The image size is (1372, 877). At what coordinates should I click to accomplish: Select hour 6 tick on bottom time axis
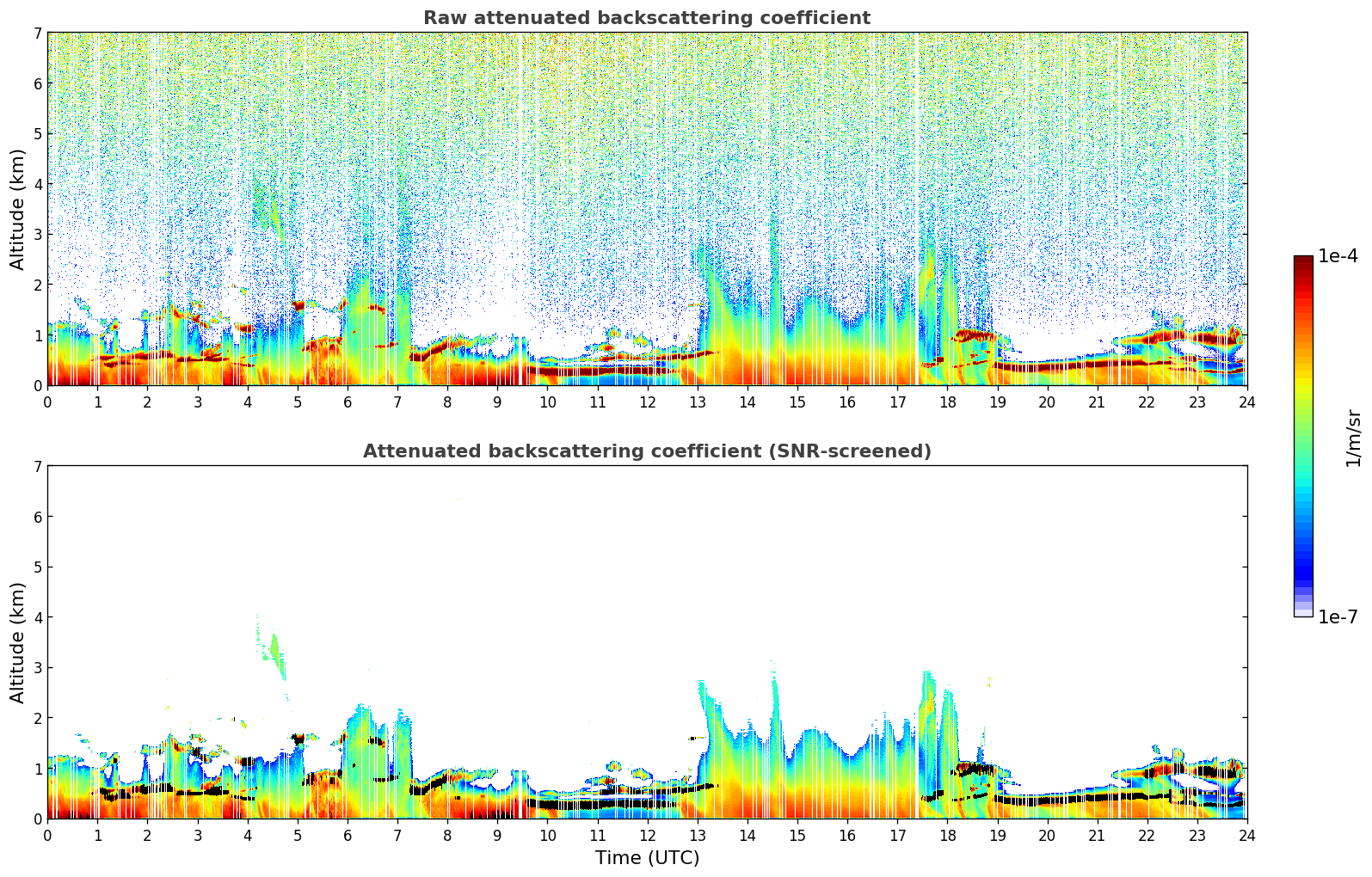point(348,835)
